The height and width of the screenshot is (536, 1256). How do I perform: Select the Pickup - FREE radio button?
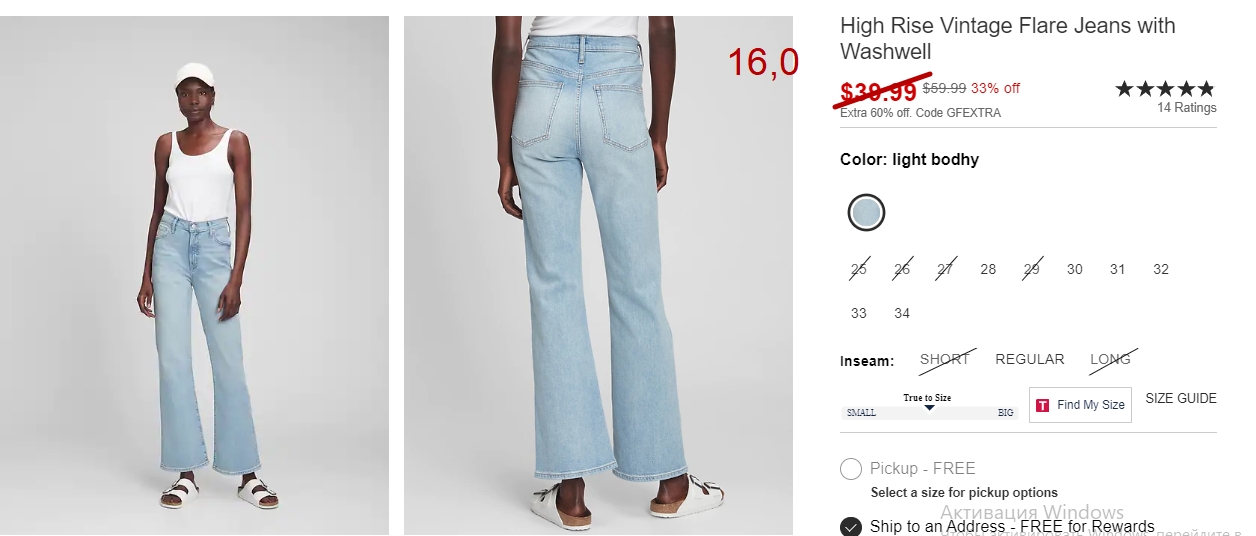point(851,469)
